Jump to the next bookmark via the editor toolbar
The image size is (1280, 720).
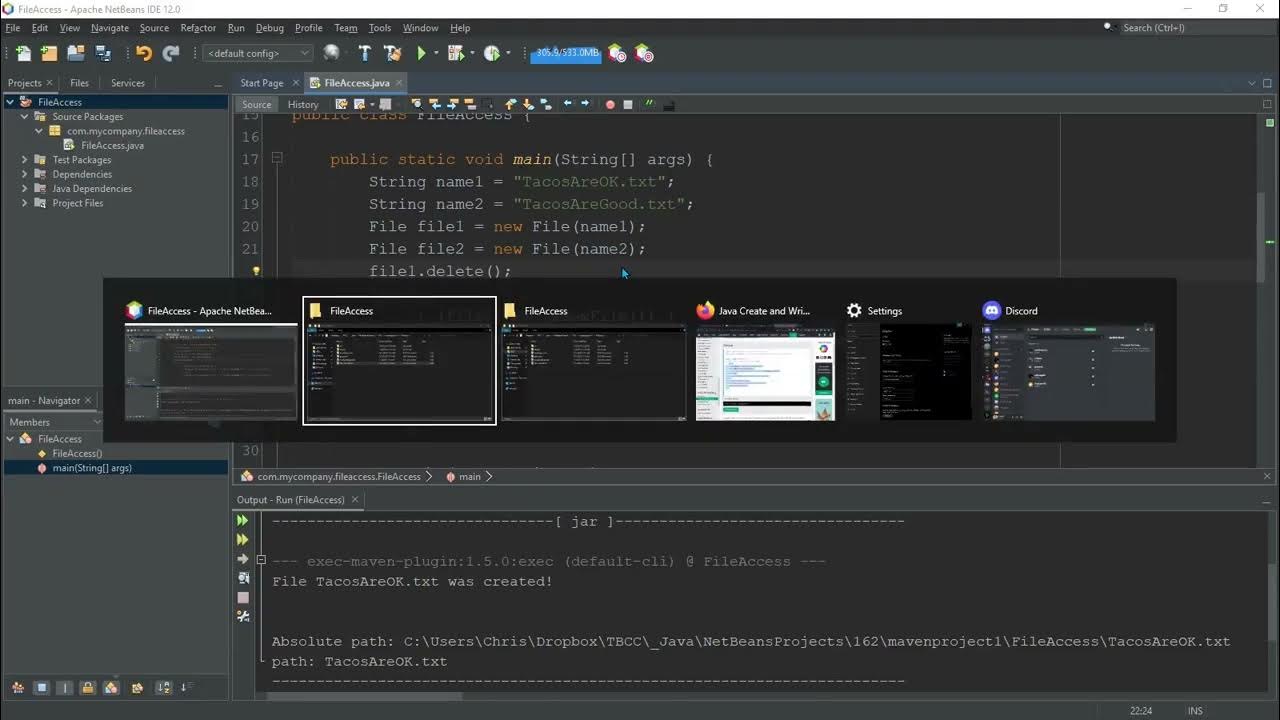528,104
